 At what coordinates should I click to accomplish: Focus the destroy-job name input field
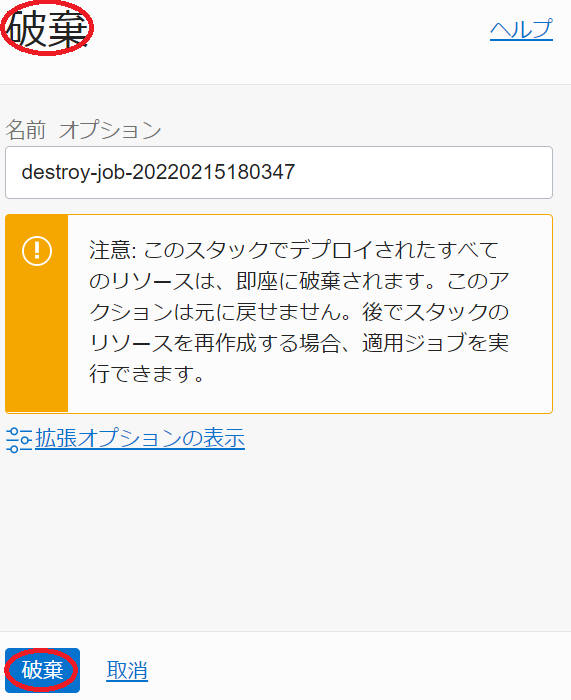(279, 172)
